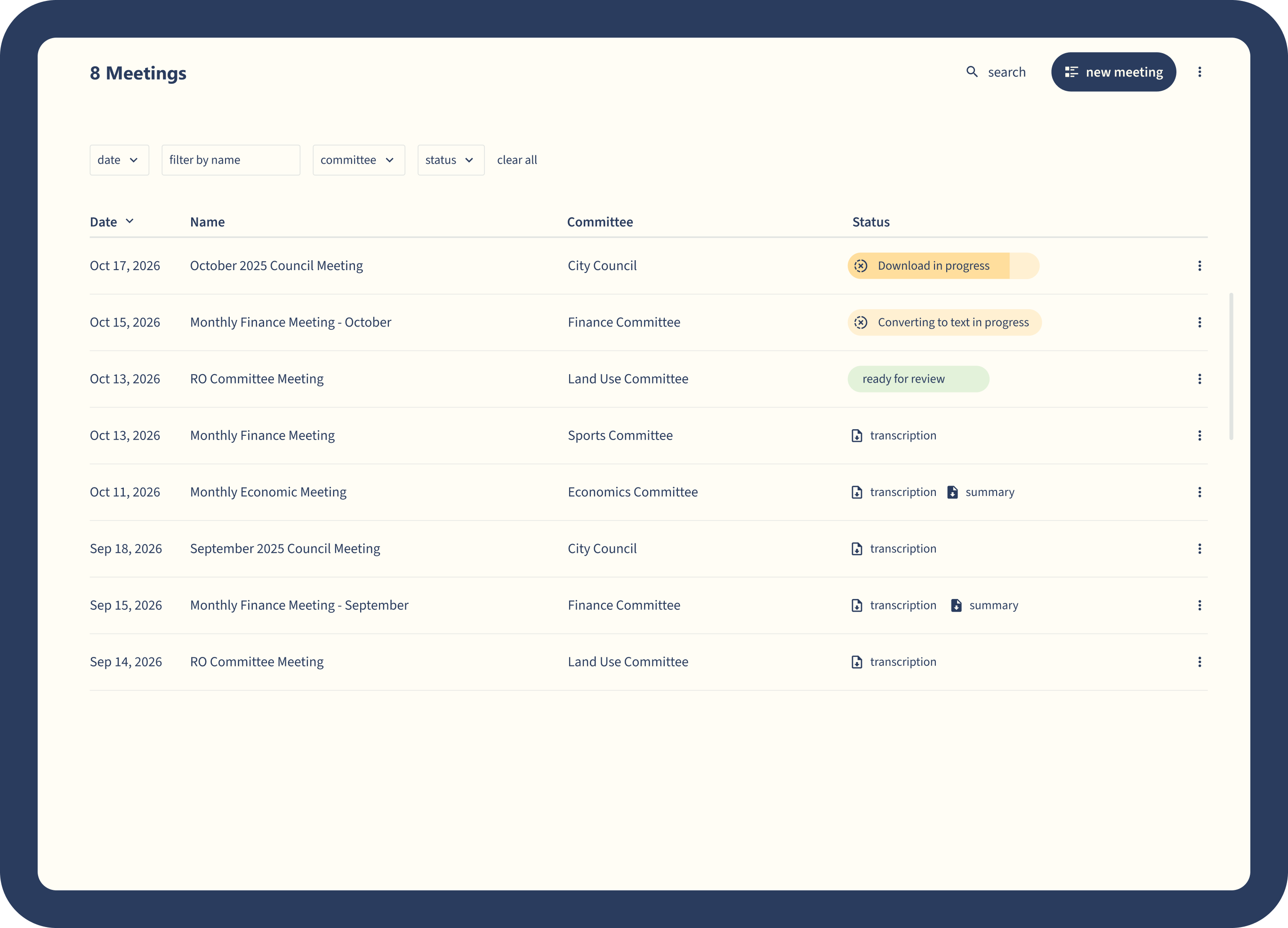
Task: Open the status filter dropdown
Action: coord(451,160)
